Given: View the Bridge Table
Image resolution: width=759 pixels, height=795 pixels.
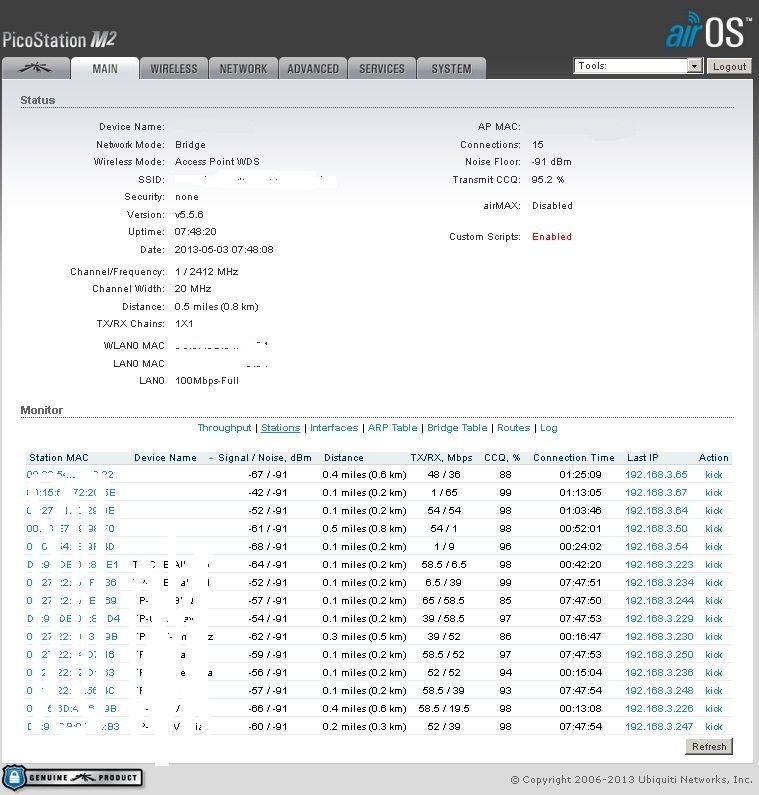Looking at the screenshot, I should tap(457, 428).
